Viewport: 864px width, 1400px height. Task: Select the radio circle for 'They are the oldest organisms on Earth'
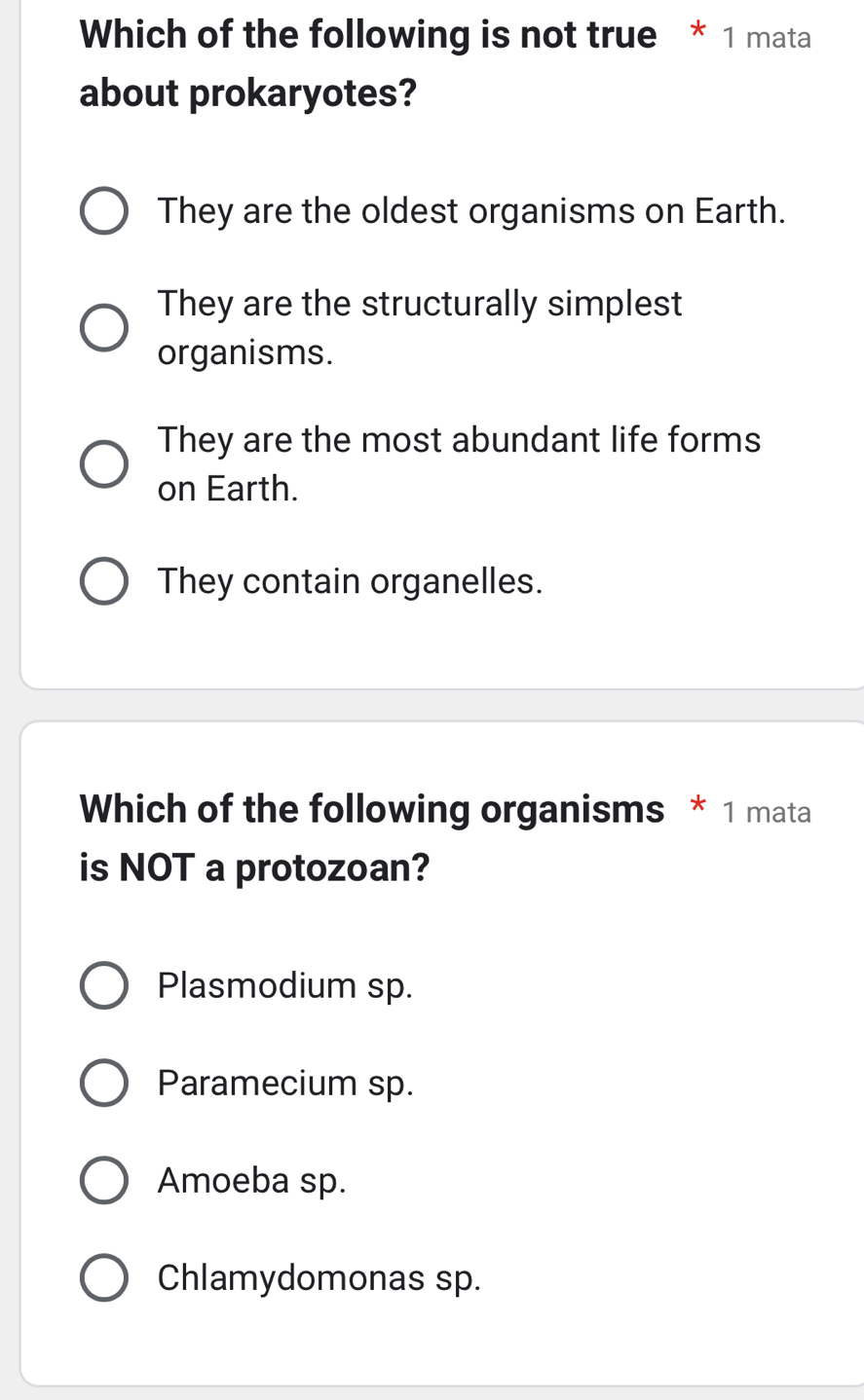click(103, 212)
